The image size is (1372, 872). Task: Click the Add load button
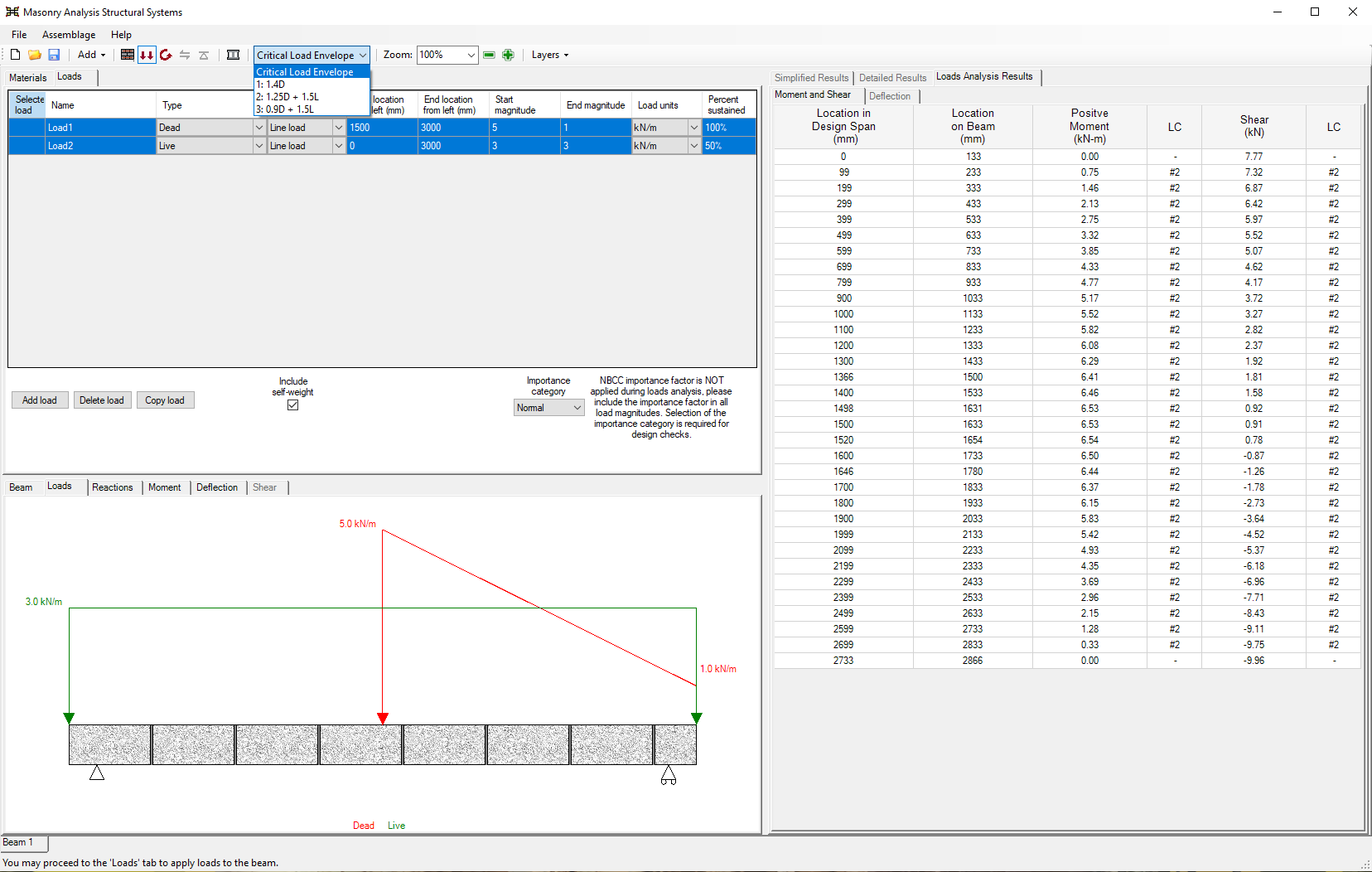40,400
